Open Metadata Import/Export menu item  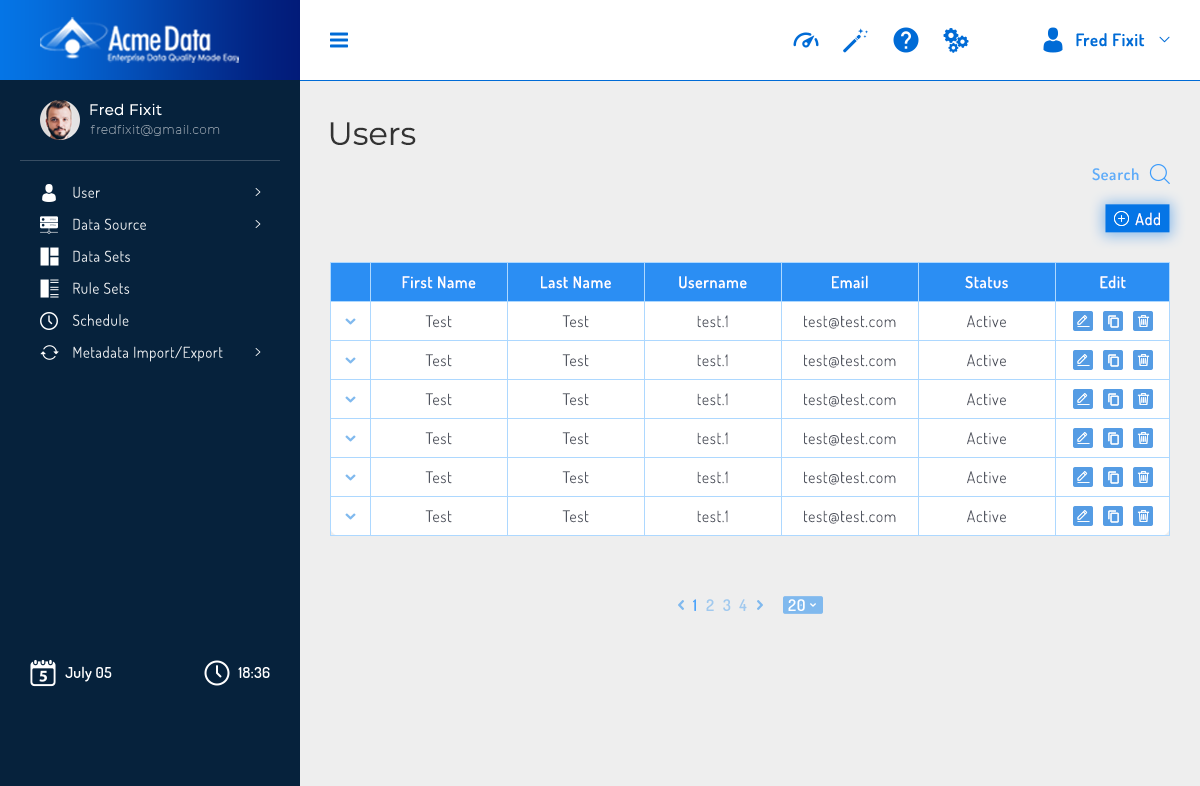point(150,352)
